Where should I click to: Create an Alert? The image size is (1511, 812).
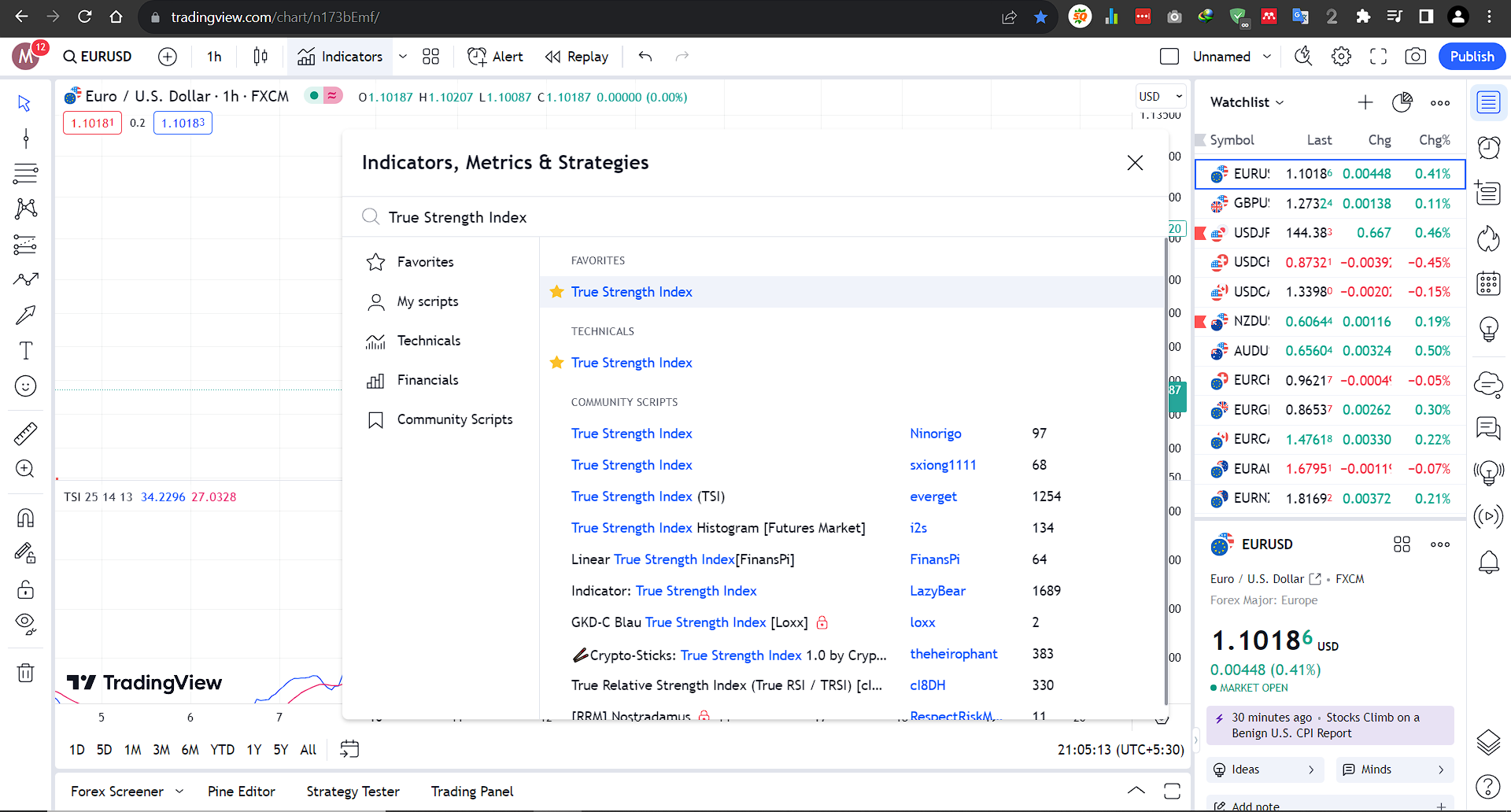(x=496, y=57)
